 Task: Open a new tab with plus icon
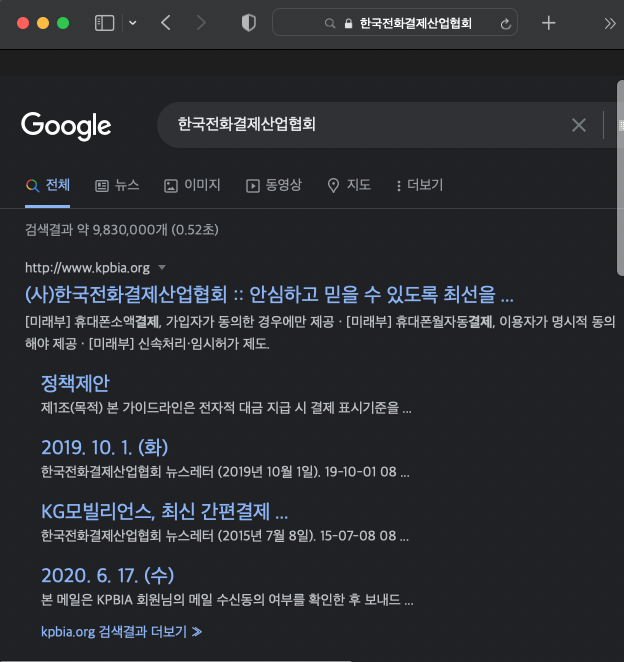tap(548, 23)
